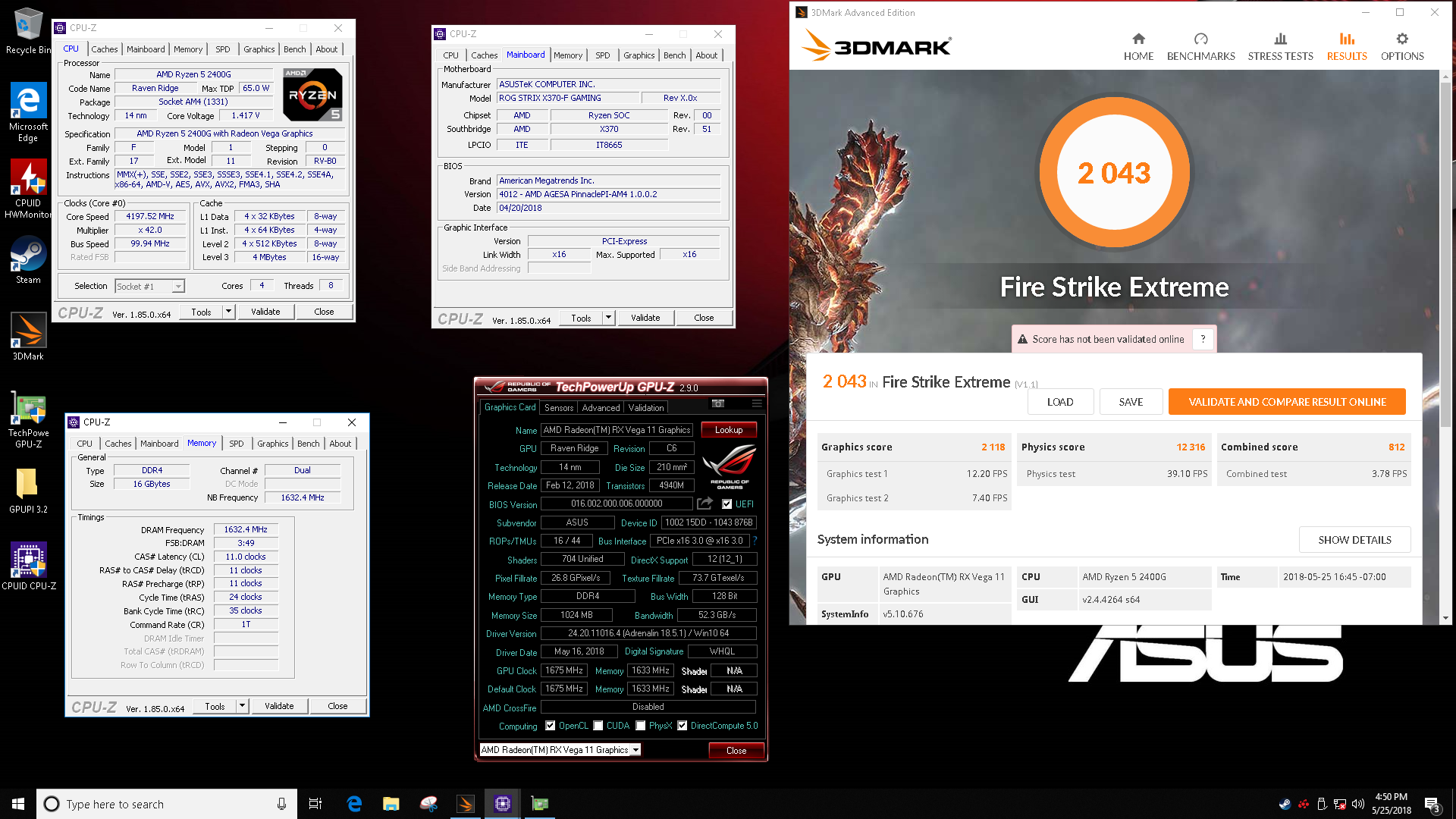1456x819 pixels.
Task: Click the taskbar search box
Action: (x=167, y=804)
